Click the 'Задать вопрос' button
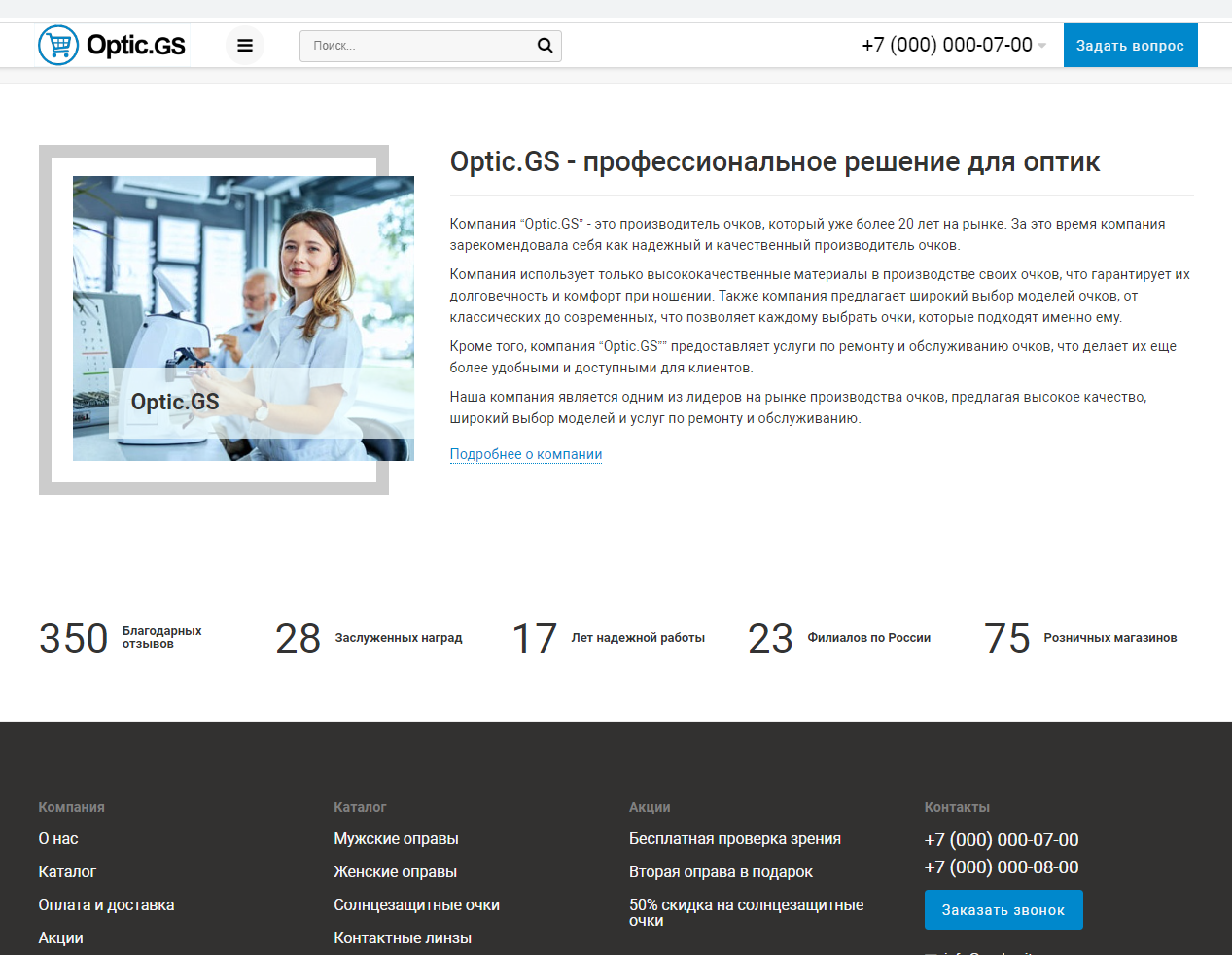This screenshot has height=955, width=1232. (1130, 45)
